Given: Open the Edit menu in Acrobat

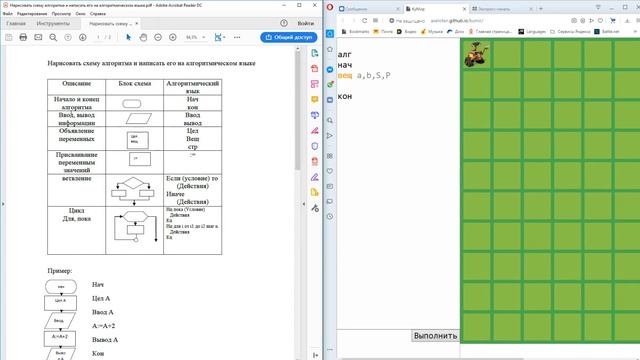Looking at the screenshot, I should pos(32,13).
